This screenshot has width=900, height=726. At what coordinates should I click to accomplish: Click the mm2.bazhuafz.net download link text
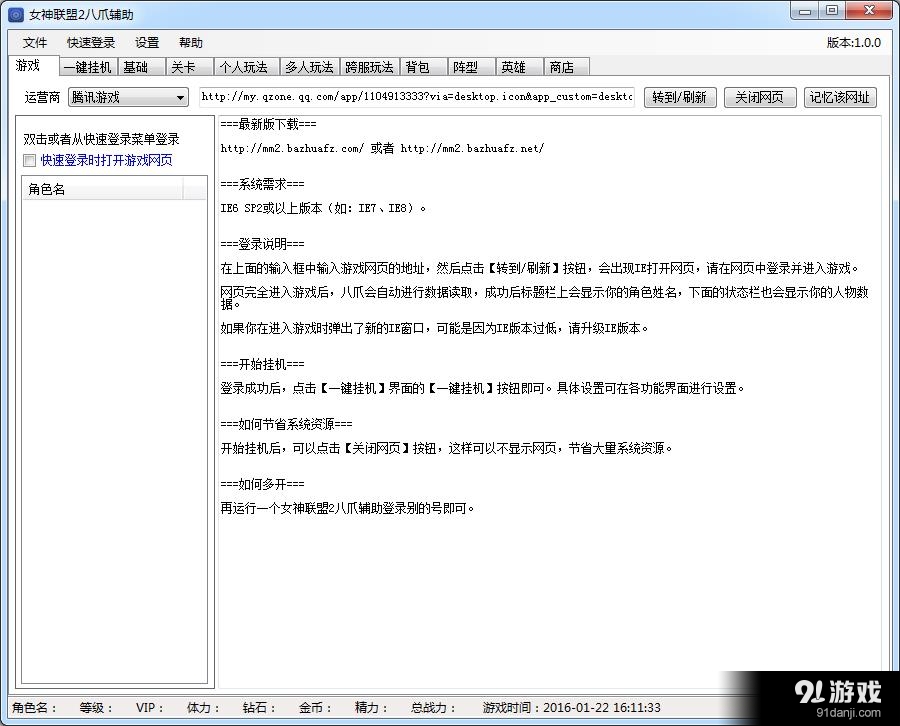[x=472, y=149]
